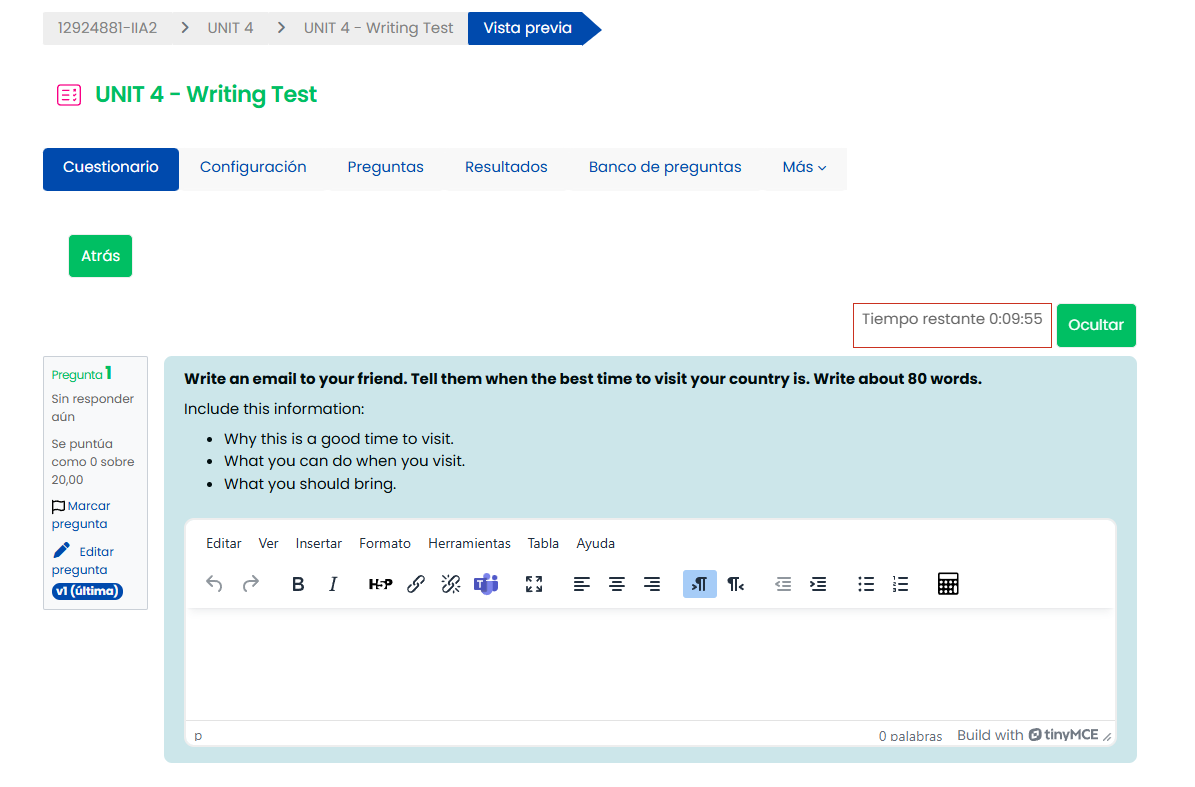Click the green Atrás button

pyautogui.click(x=101, y=256)
